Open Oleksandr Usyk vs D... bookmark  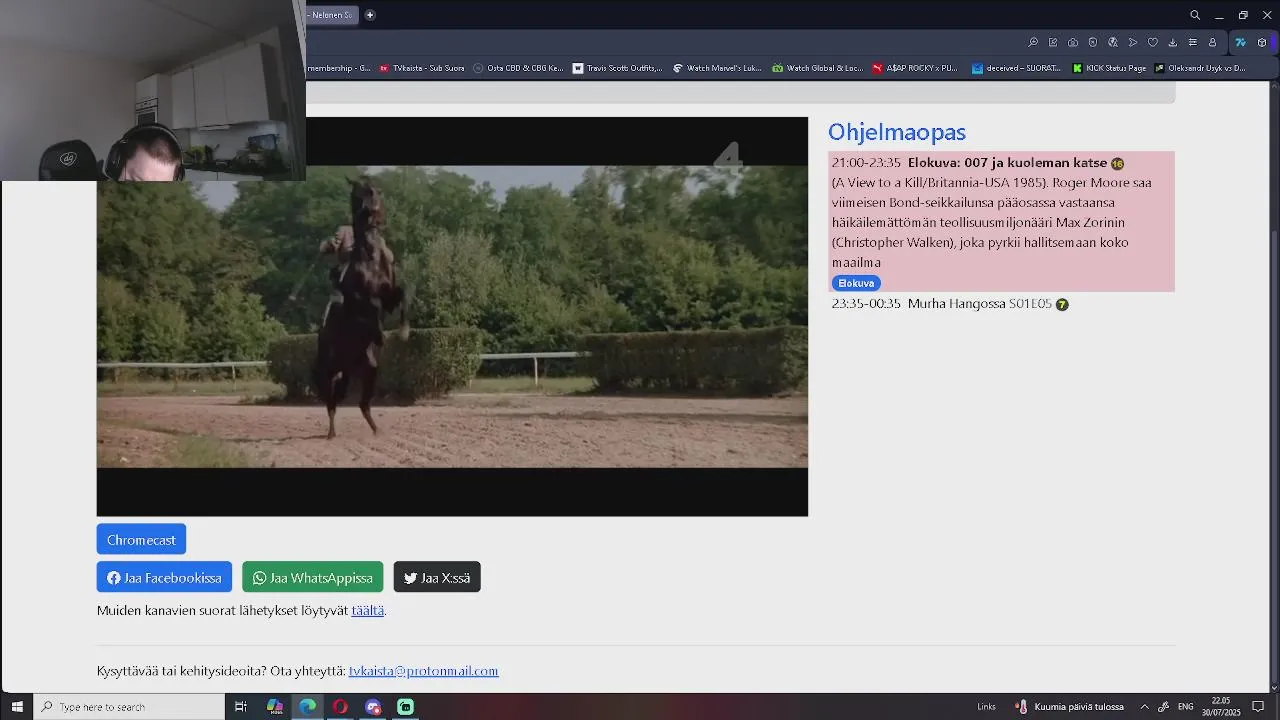pyautogui.click(x=1200, y=68)
